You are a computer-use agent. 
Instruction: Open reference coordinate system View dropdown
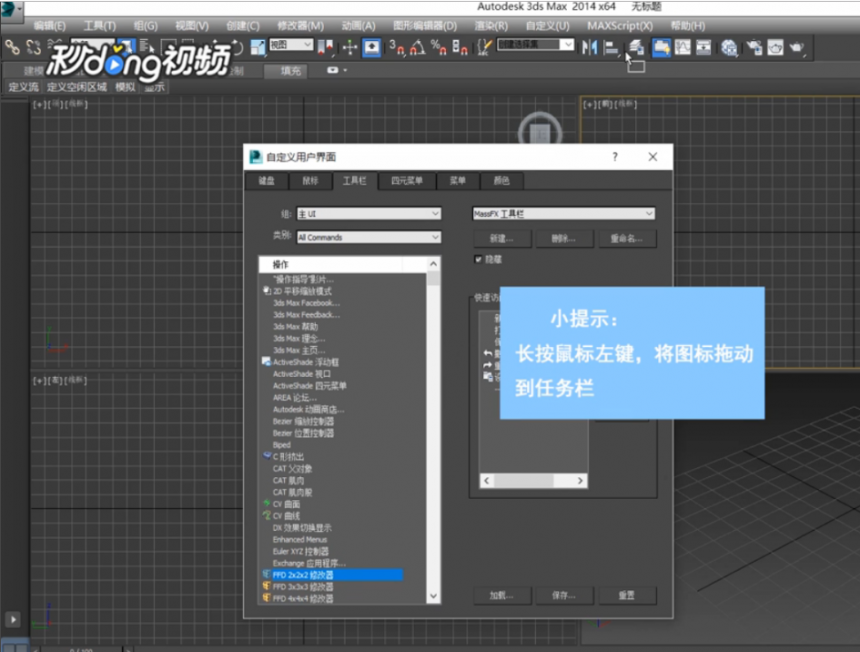tap(291, 45)
